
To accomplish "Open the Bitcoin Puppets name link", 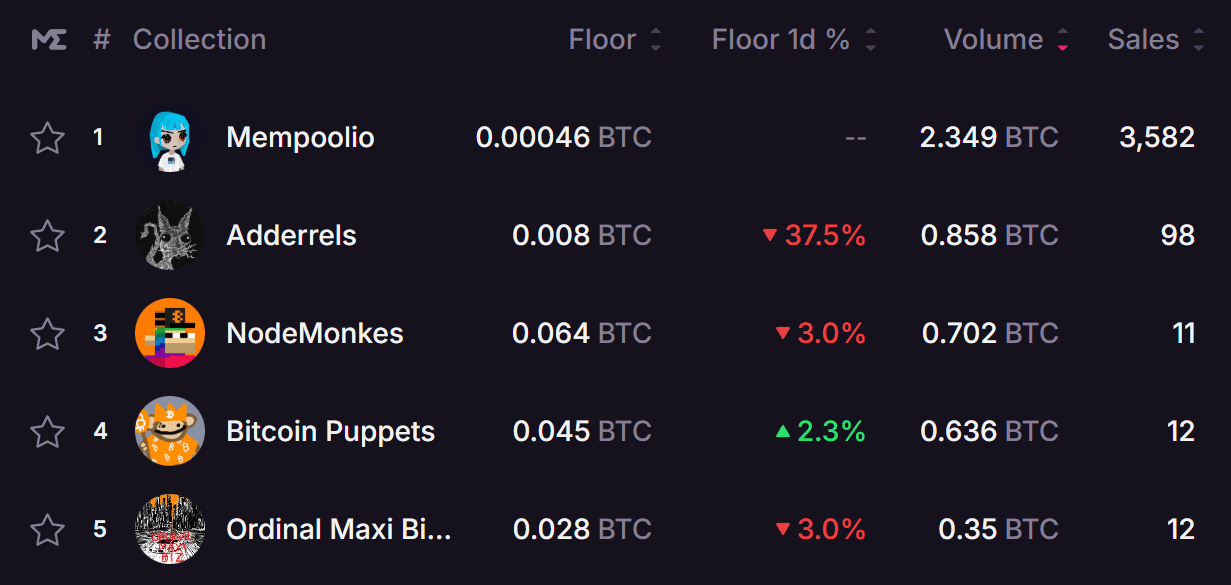I will 331,432.
